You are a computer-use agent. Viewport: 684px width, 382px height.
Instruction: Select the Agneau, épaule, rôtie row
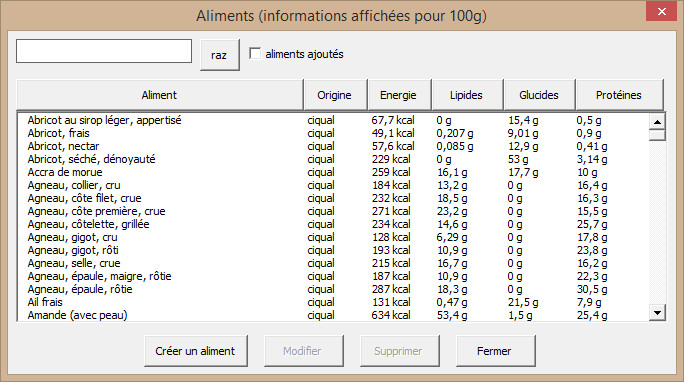click(x=333, y=289)
